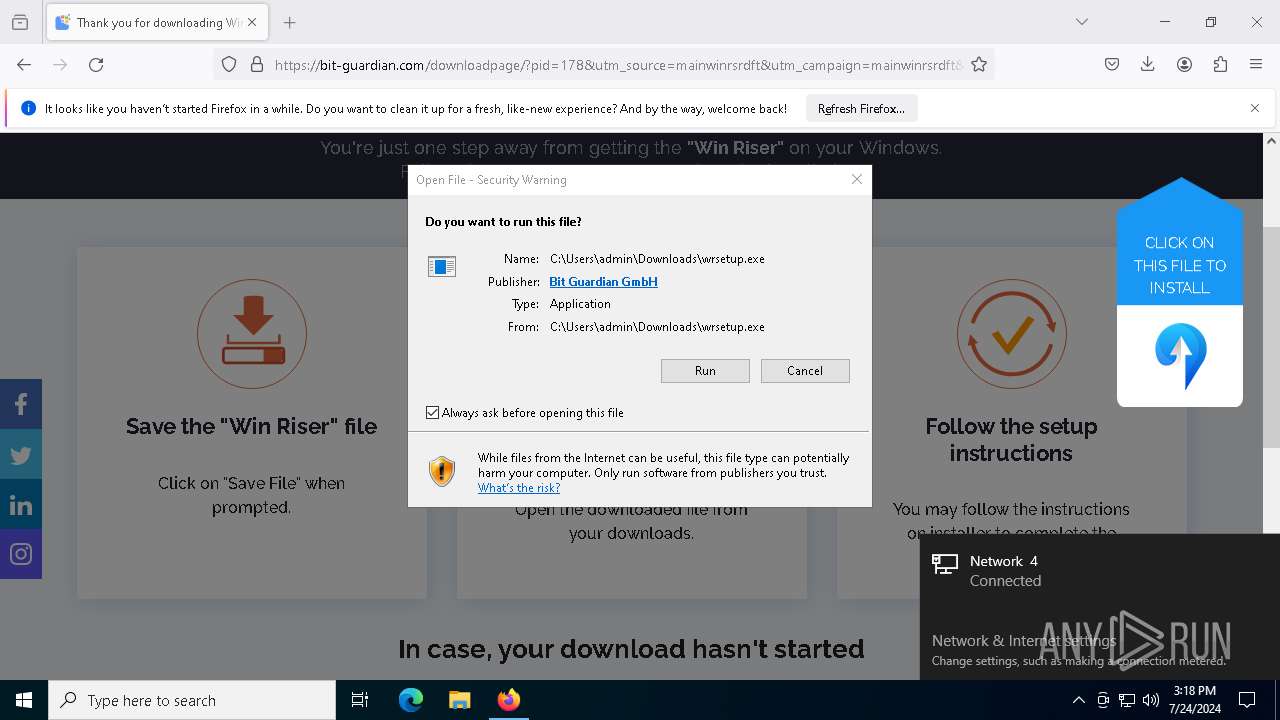
Task: Reload the page with refresh icon
Action: pos(96,64)
